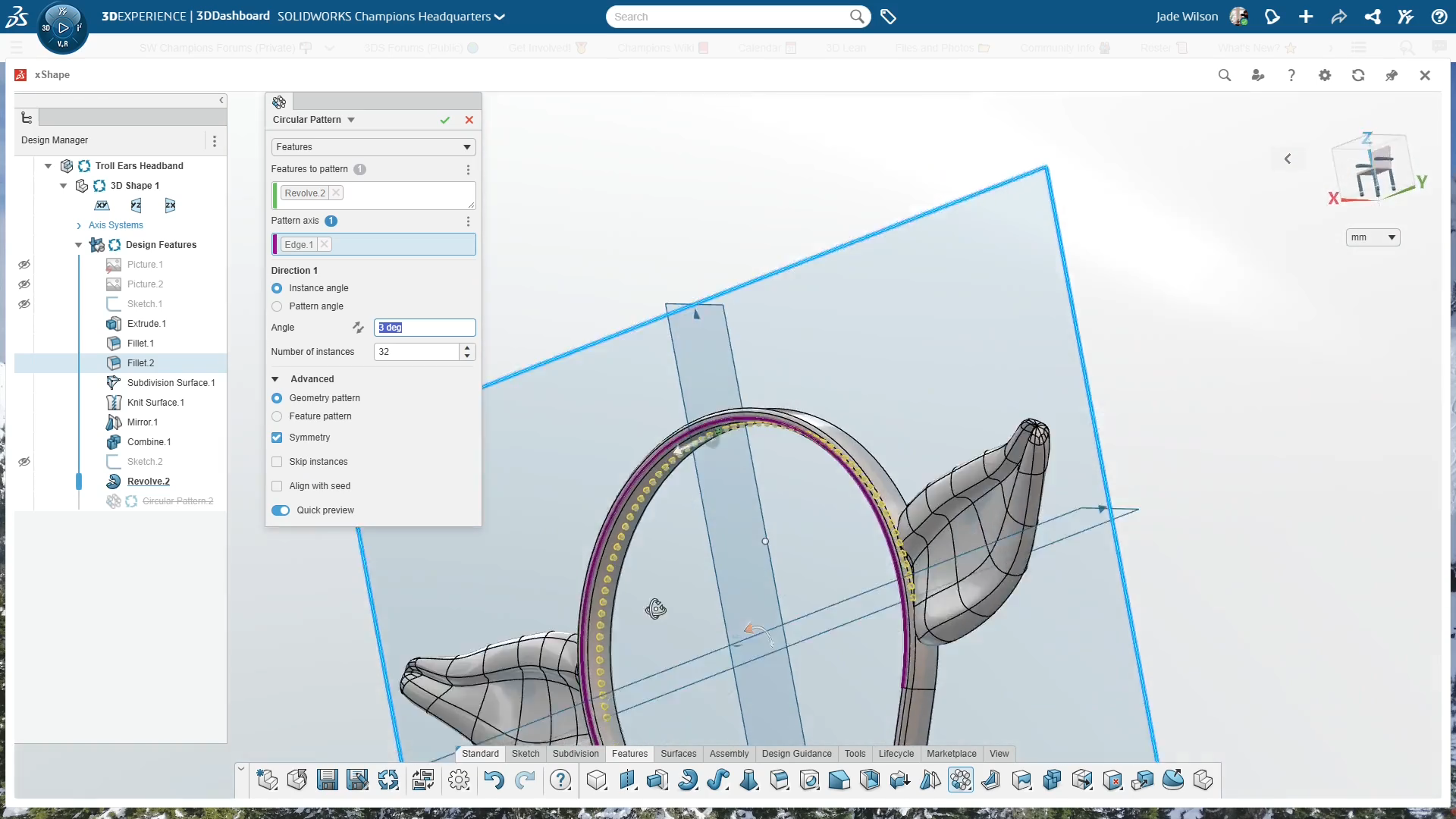Select Knit Surface.1 in design tree
Screen dimensions: 1456x819
tap(155, 403)
